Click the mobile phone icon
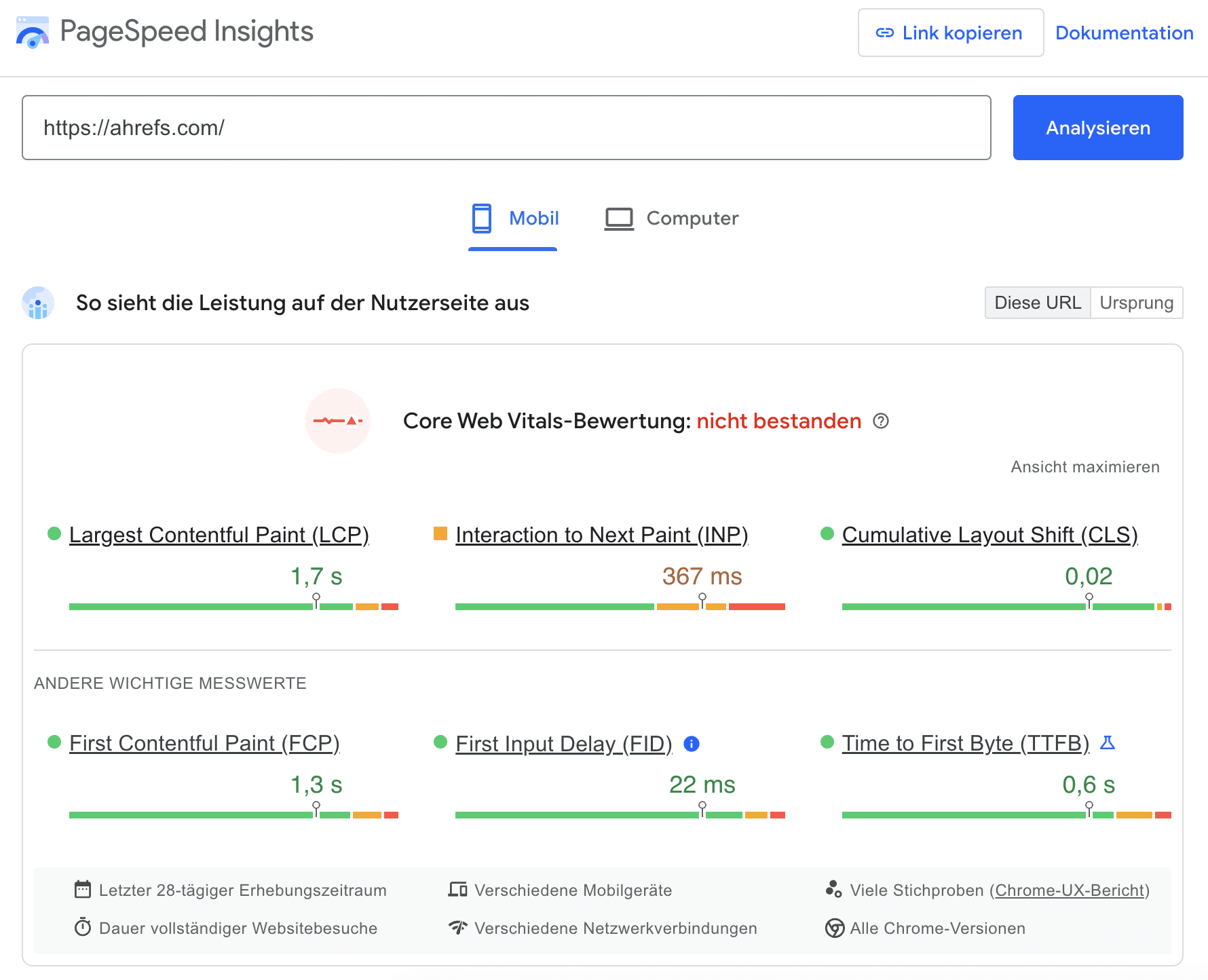The height and width of the screenshot is (980, 1208). point(482,219)
